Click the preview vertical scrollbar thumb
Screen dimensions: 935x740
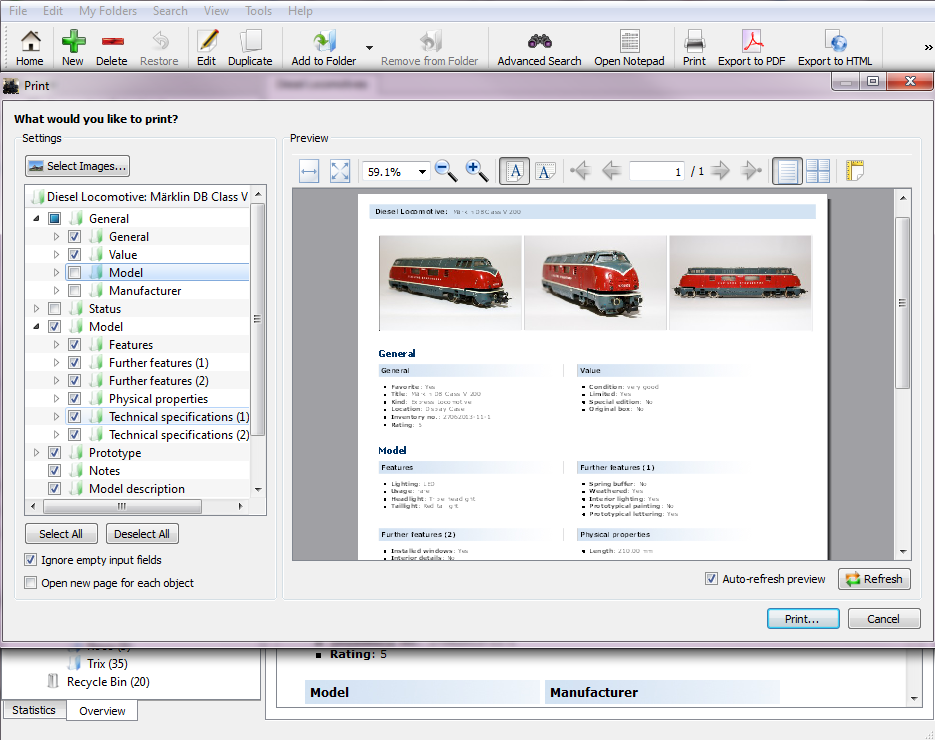pyautogui.click(x=903, y=302)
